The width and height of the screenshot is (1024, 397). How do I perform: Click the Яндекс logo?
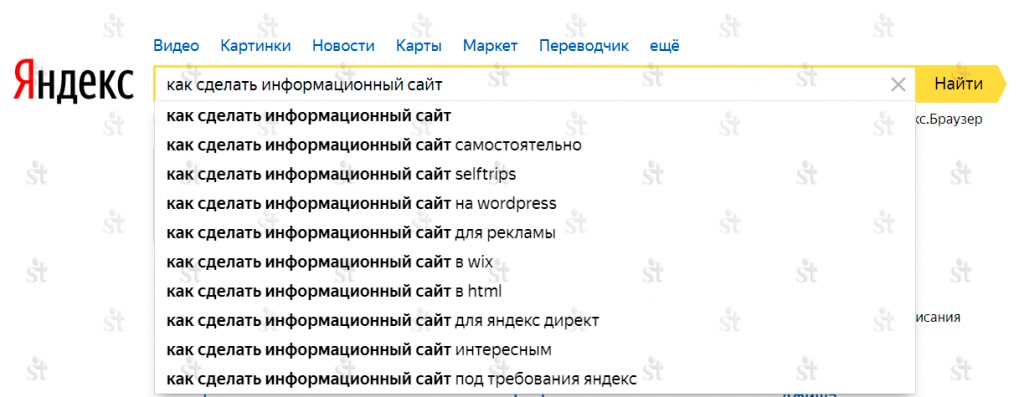click(x=73, y=82)
